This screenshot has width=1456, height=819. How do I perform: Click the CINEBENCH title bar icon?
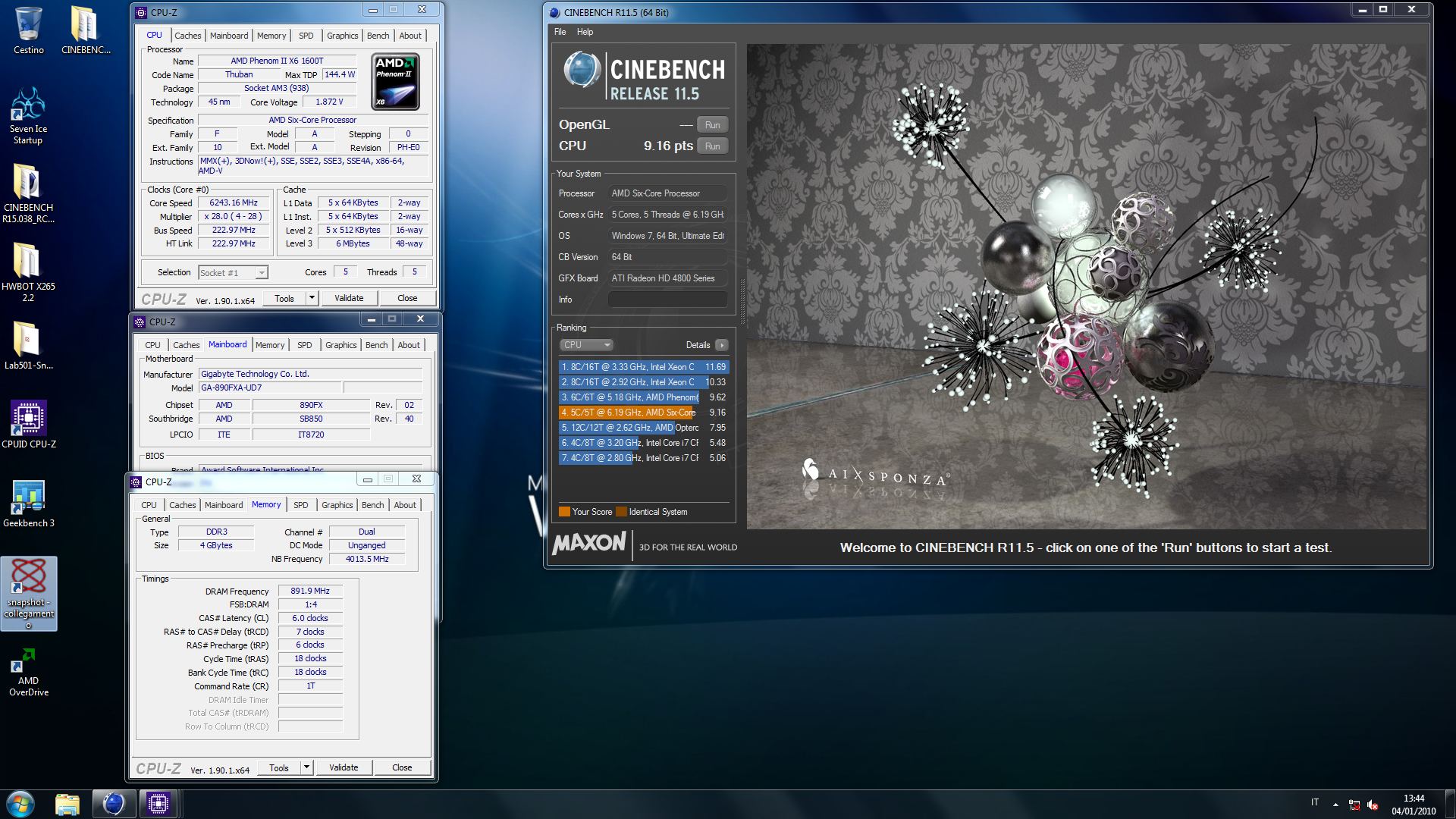coord(554,12)
